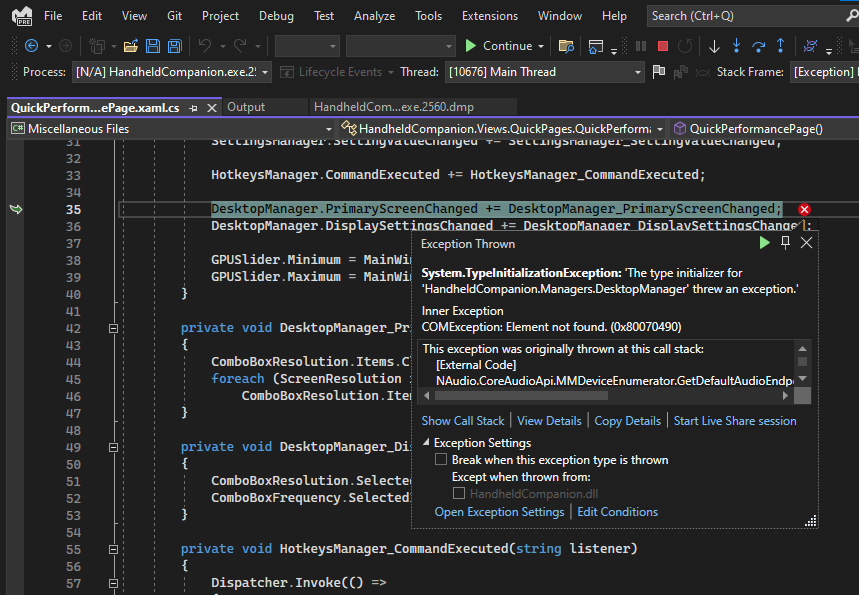Collapse the method outline at line 49

[113, 447]
